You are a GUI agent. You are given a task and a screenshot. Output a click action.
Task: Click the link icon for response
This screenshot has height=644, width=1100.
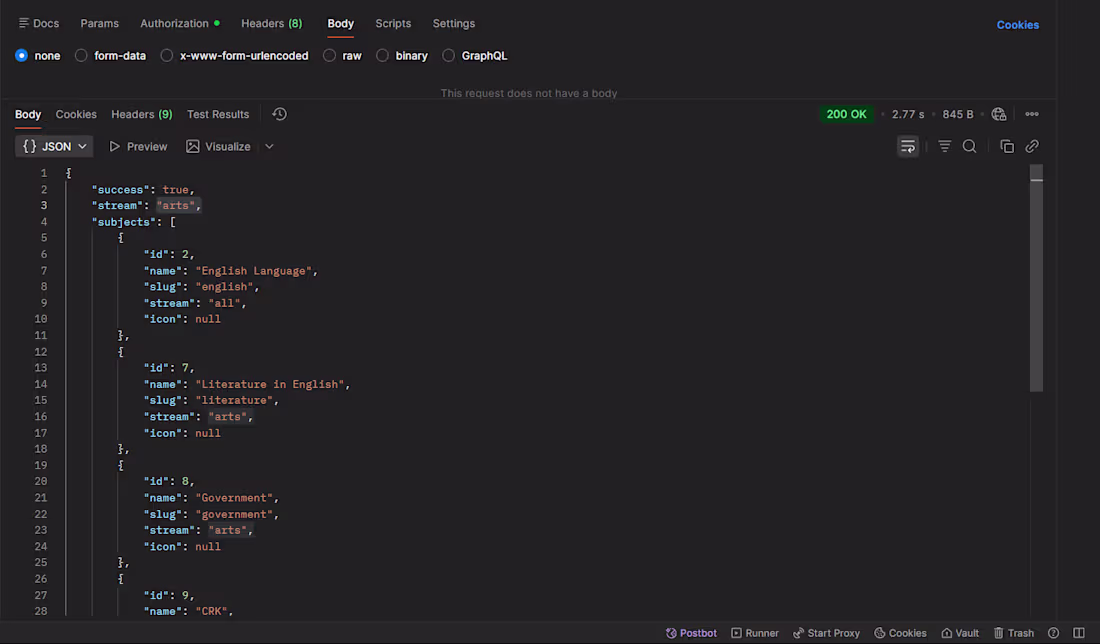click(1032, 146)
